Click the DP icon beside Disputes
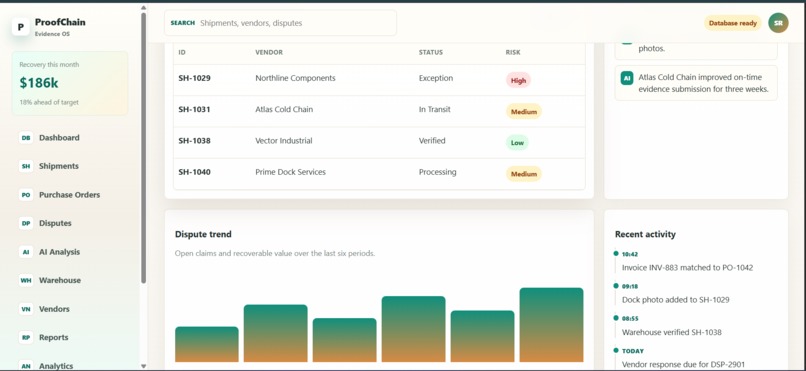Viewport: 806px width, 371px height. coord(26,223)
